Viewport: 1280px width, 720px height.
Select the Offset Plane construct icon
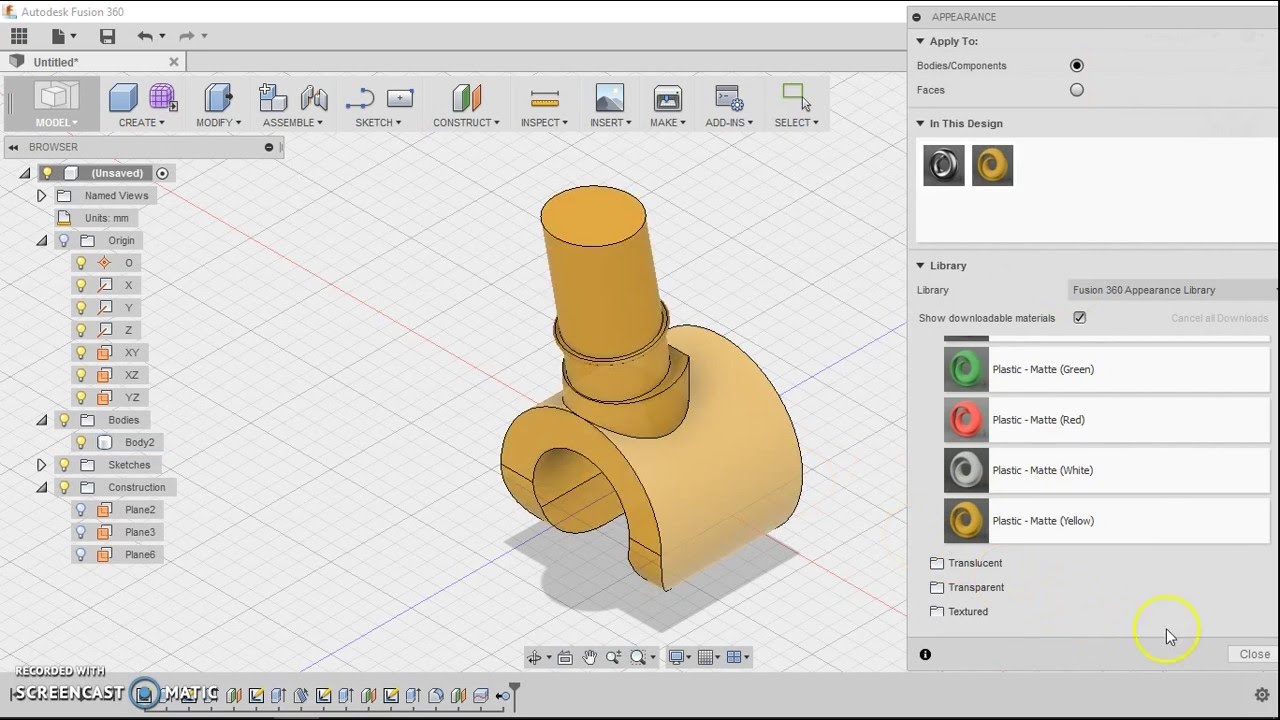coord(466,97)
